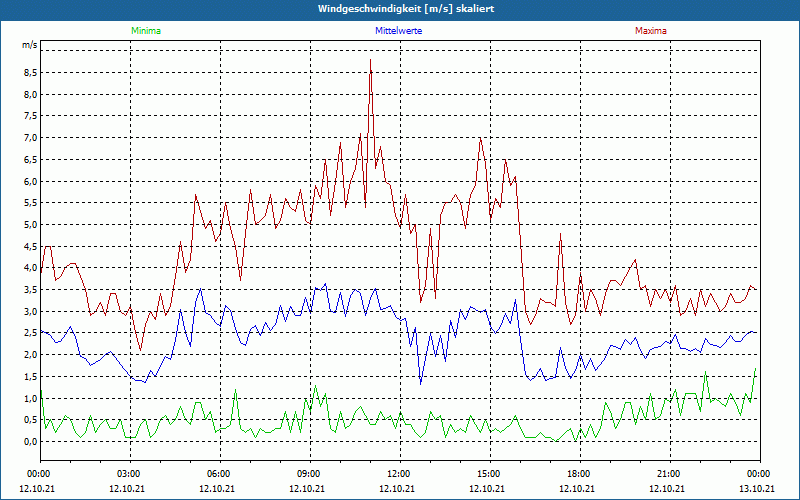
Task: Click the Mittelwerte legend label
Action: [398, 31]
